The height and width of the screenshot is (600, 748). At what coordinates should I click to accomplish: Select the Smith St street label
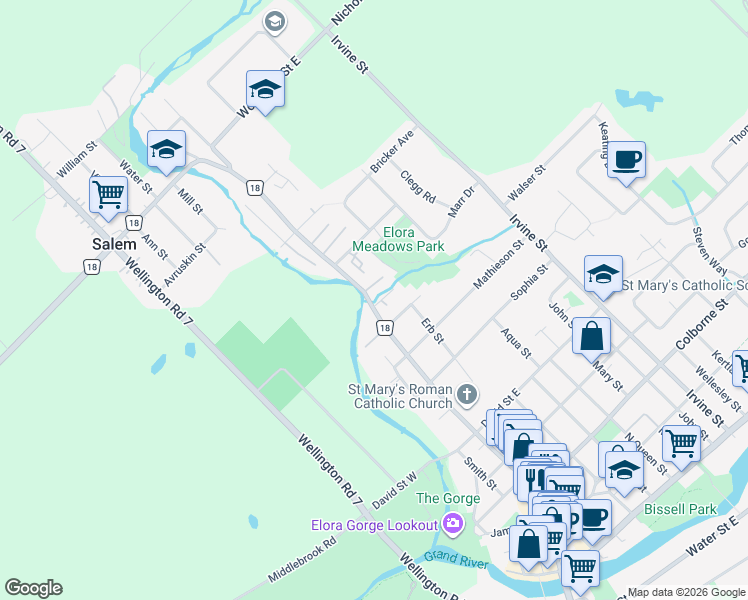tap(480, 473)
